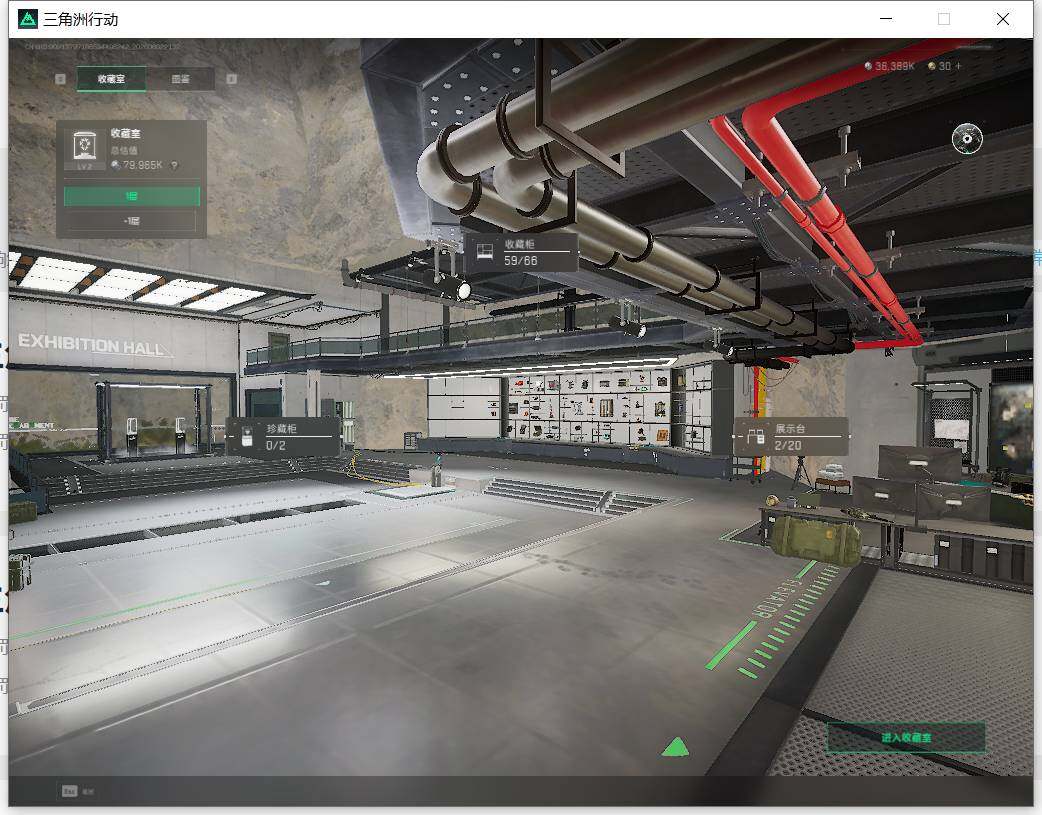Click the 79.985K total value text
This screenshot has width=1042, height=815.
coord(142,165)
